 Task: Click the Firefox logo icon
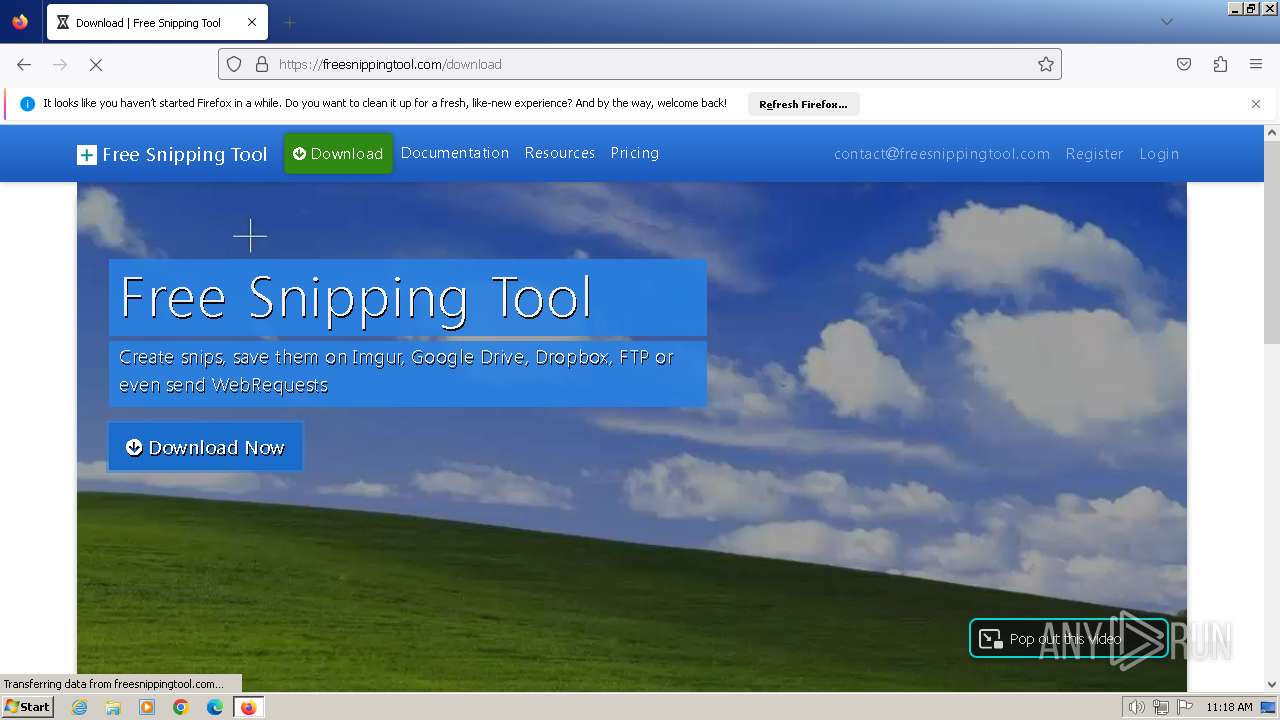[x=20, y=22]
